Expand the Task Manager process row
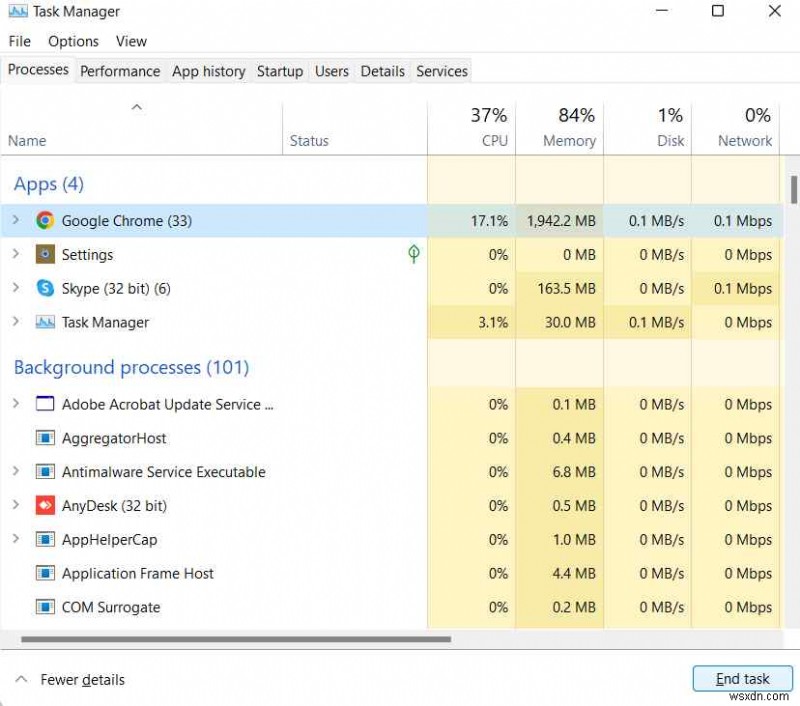 (16, 321)
